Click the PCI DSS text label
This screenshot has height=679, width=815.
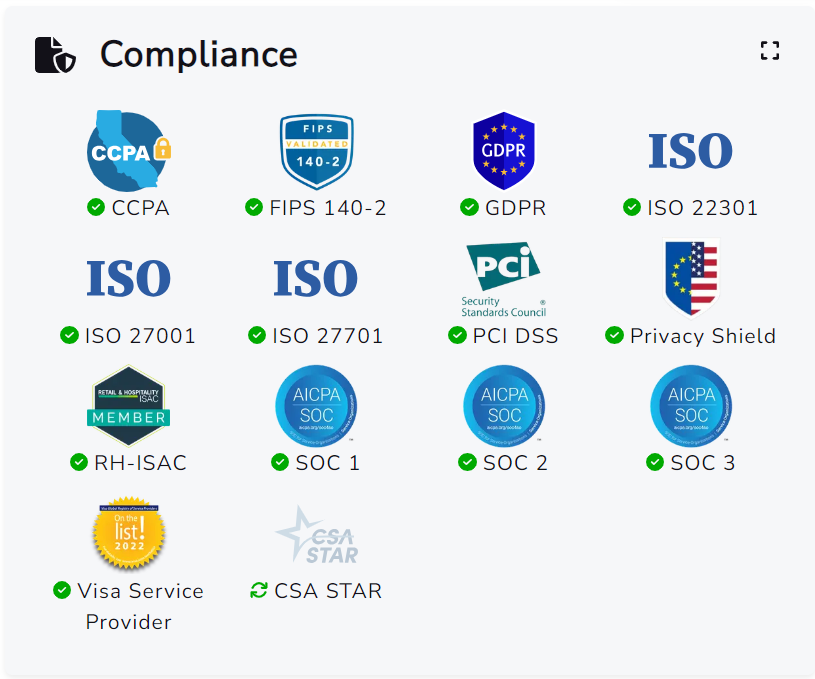click(515, 336)
